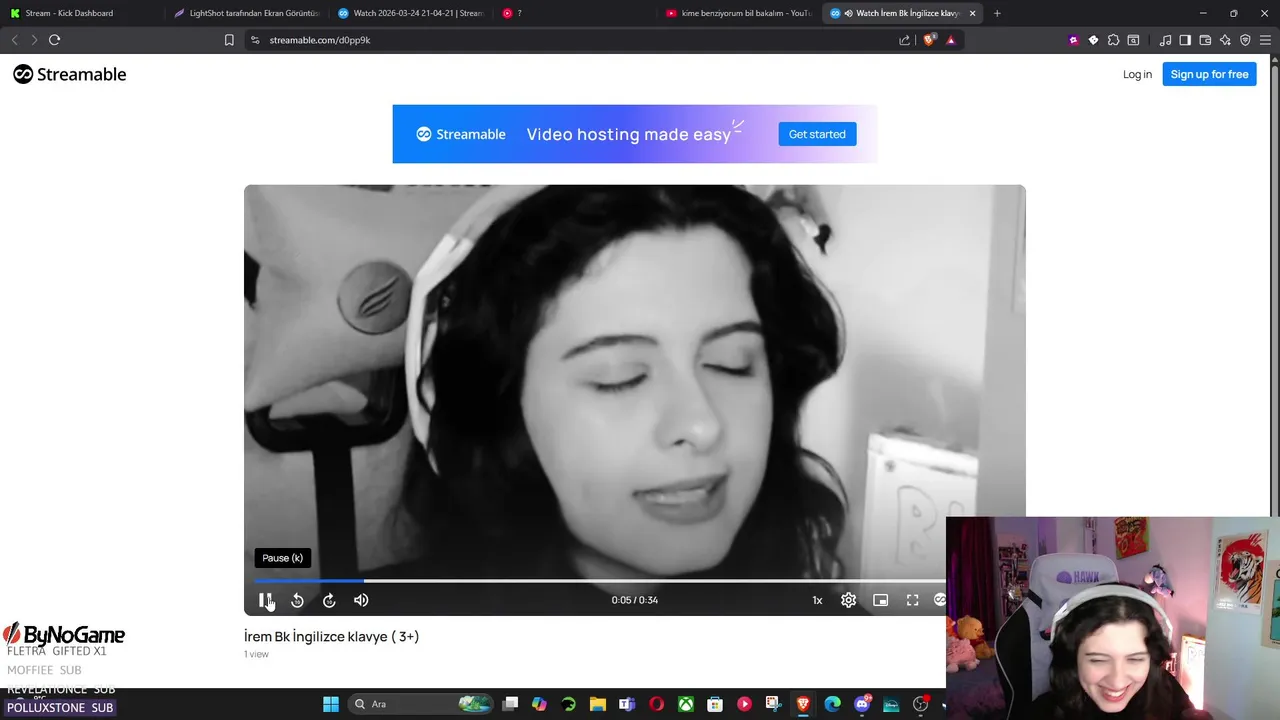Click the Video hosting made easy banner

point(634,134)
